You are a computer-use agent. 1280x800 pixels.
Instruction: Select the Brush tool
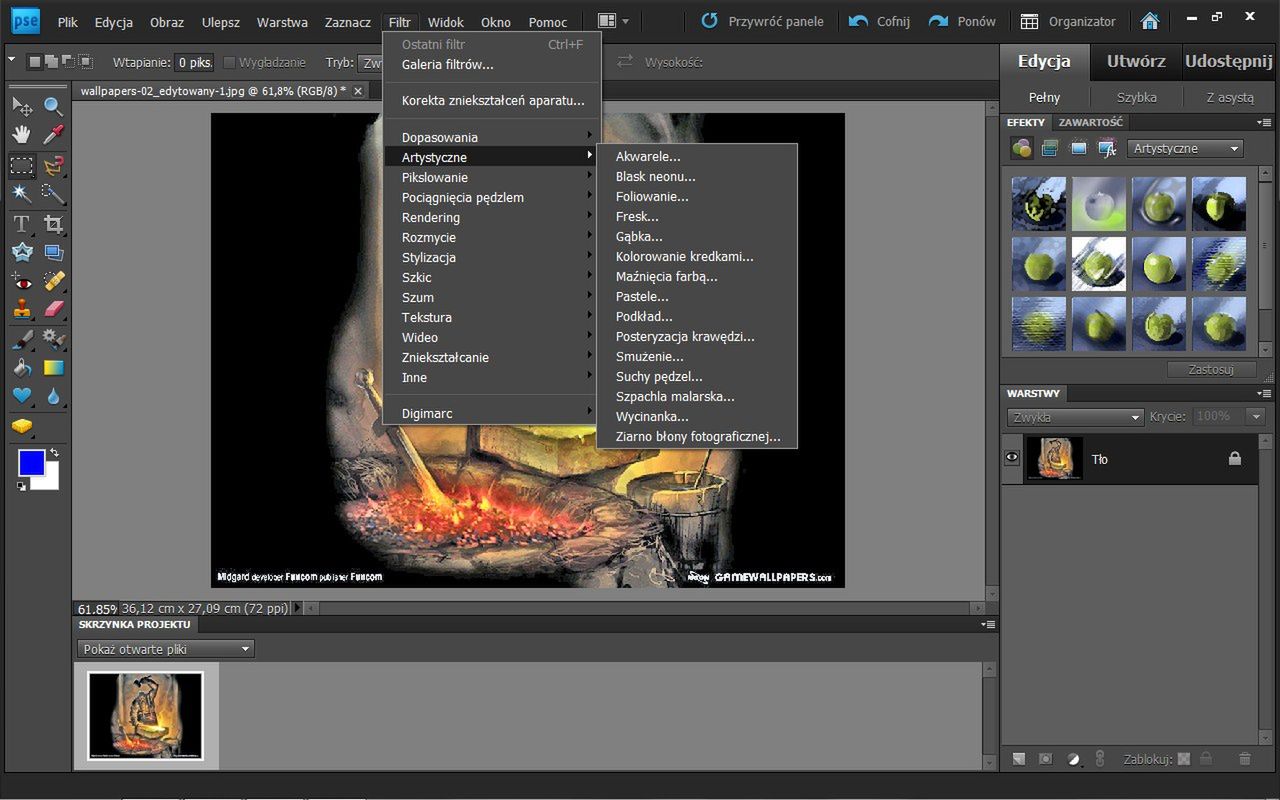tap(21, 340)
